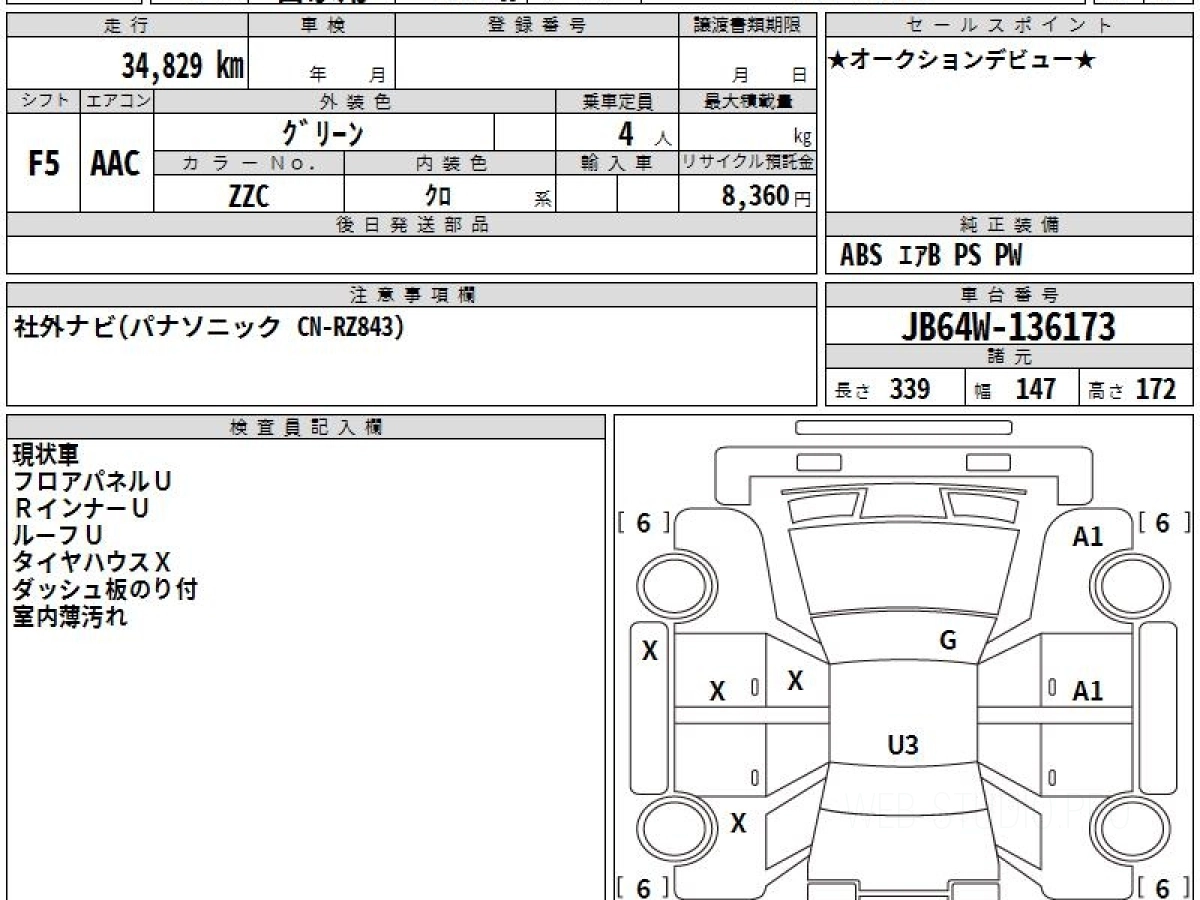Select the F5 shift value
1200x900 pixels.
(44, 164)
